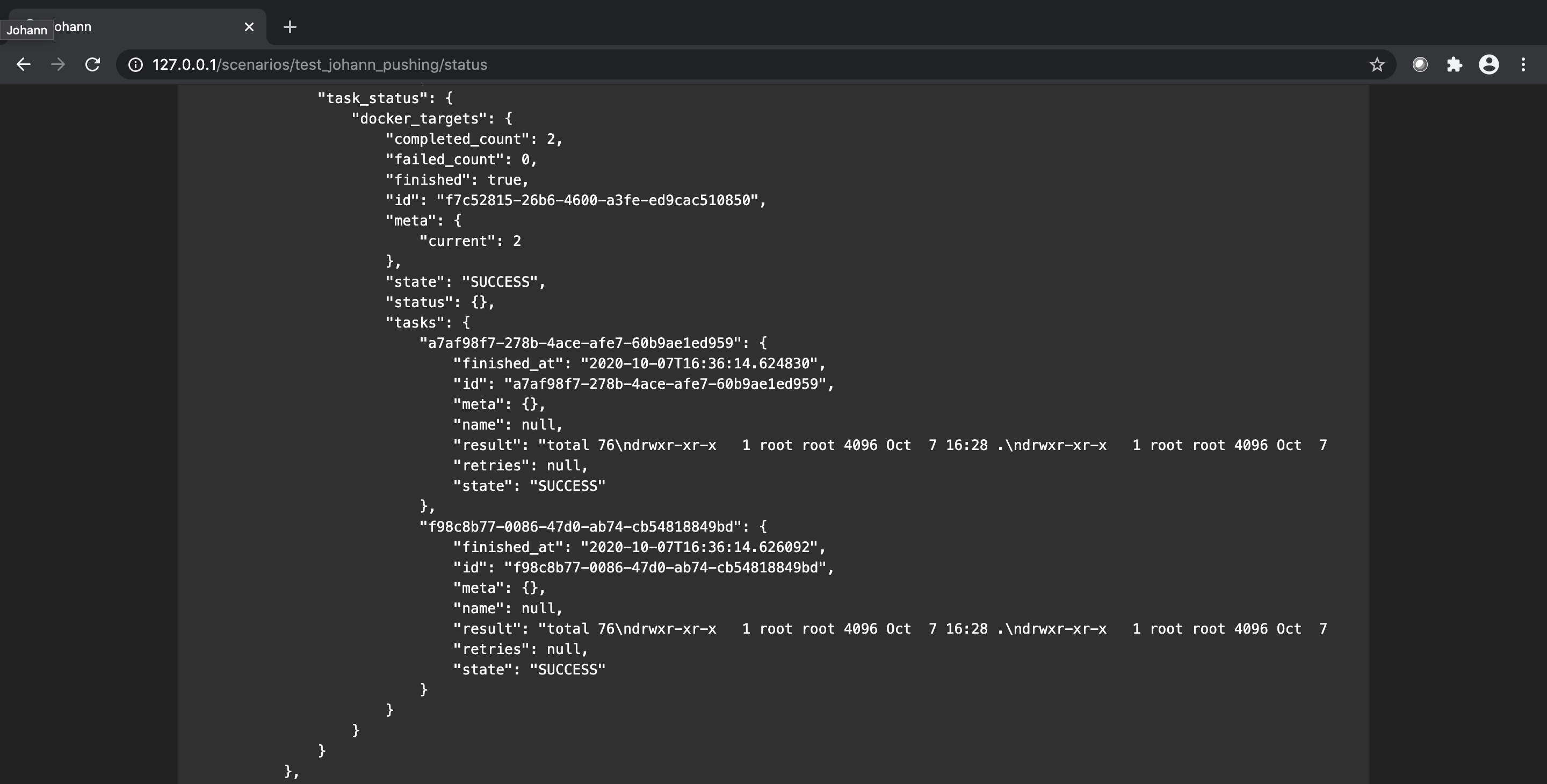Image resolution: width=1547 pixels, height=784 pixels.
Task: Click the circular extension icon beside the star
Action: 1420,64
